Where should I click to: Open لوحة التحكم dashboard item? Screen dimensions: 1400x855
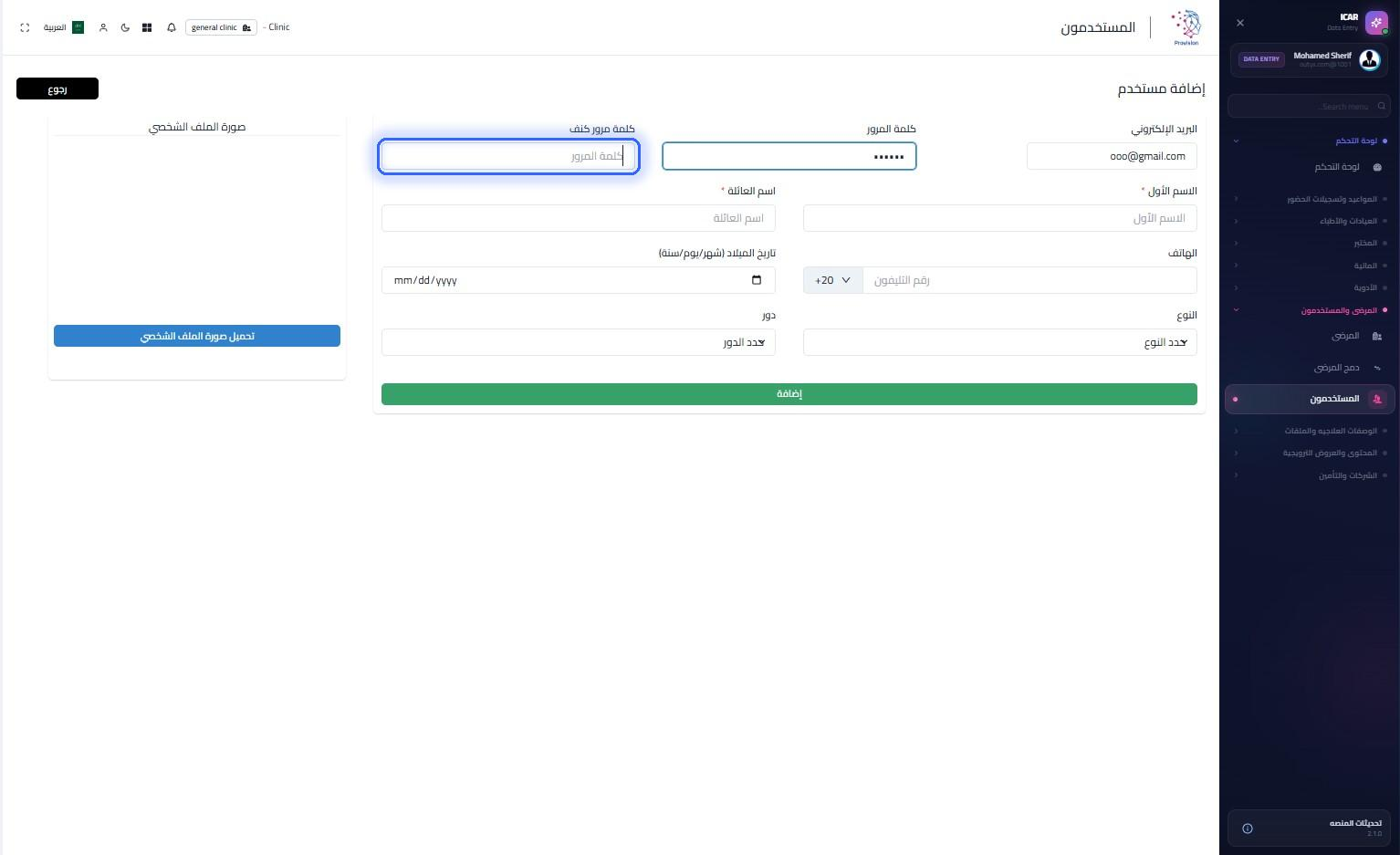click(x=1310, y=167)
